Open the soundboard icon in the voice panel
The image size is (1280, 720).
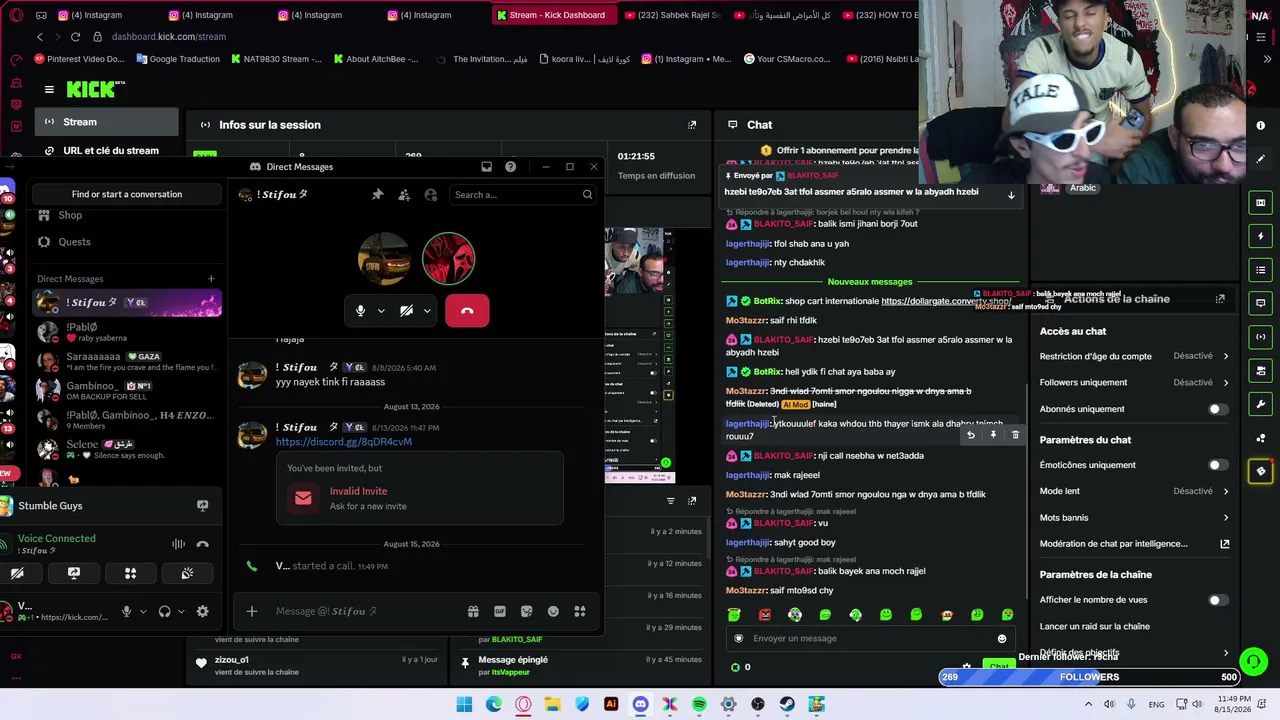click(187, 573)
